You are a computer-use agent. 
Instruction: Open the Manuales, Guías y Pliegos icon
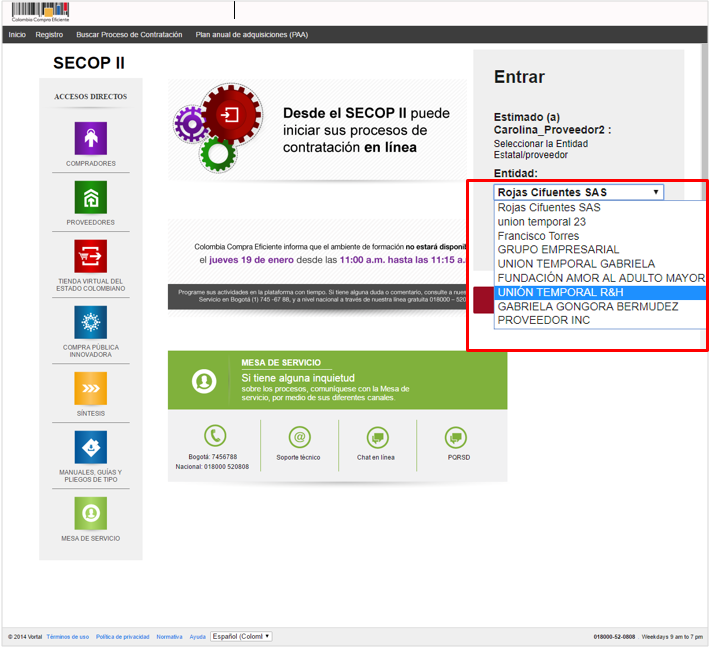[91, 447]
